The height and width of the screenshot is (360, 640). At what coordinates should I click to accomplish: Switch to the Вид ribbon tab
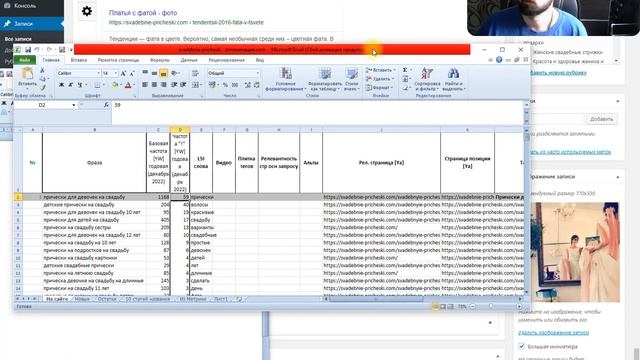click(x=260, y=60)
